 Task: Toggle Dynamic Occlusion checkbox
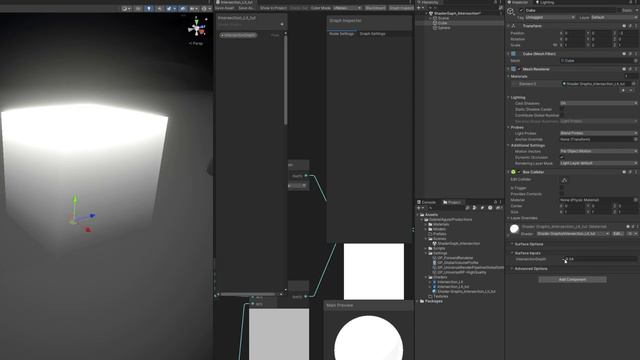coord(562,157)
